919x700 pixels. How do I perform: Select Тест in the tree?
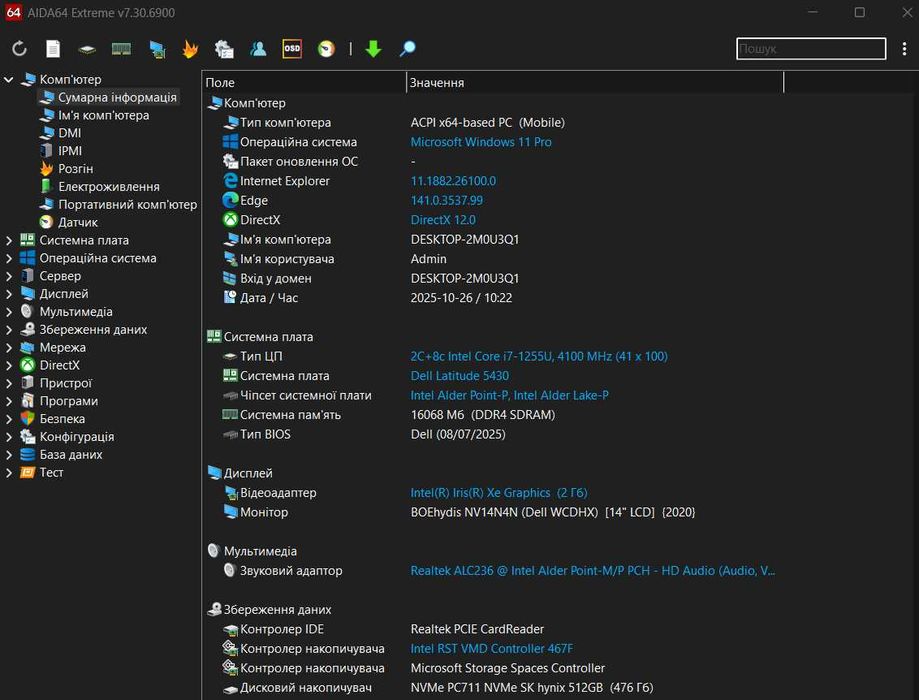tap(51, 473)
